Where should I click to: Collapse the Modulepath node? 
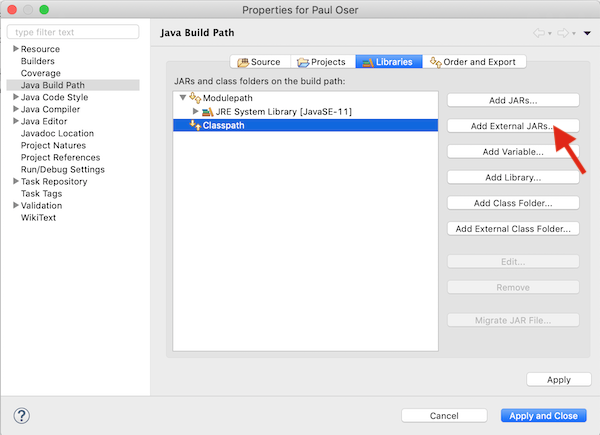click(x=182, y=98)
